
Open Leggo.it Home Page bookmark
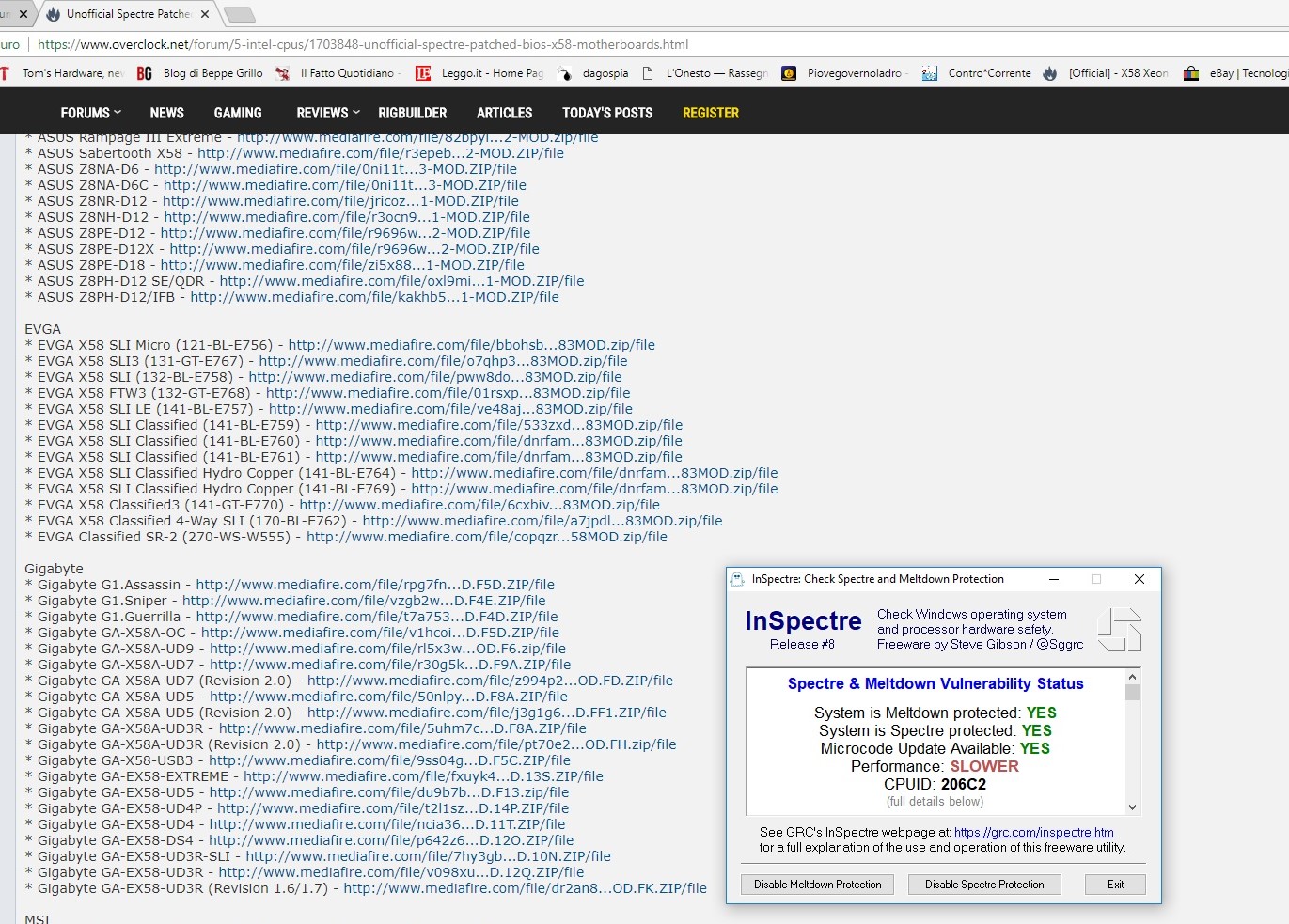[479, 72]
